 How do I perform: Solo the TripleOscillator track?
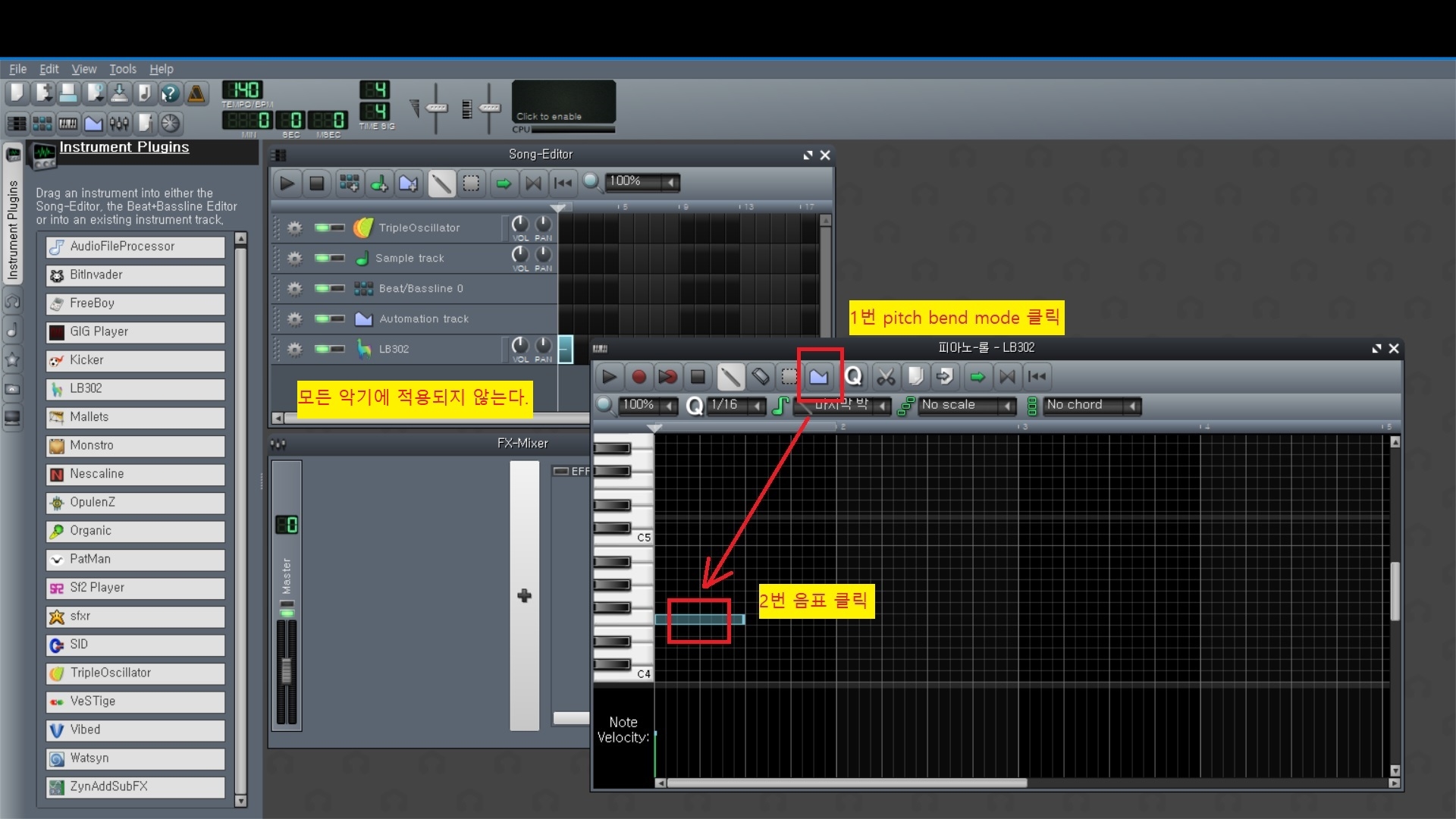point(337,227)
